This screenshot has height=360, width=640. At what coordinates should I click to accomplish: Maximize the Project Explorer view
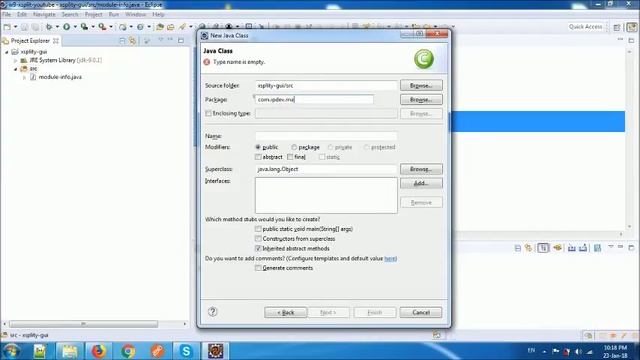point(181,40)
